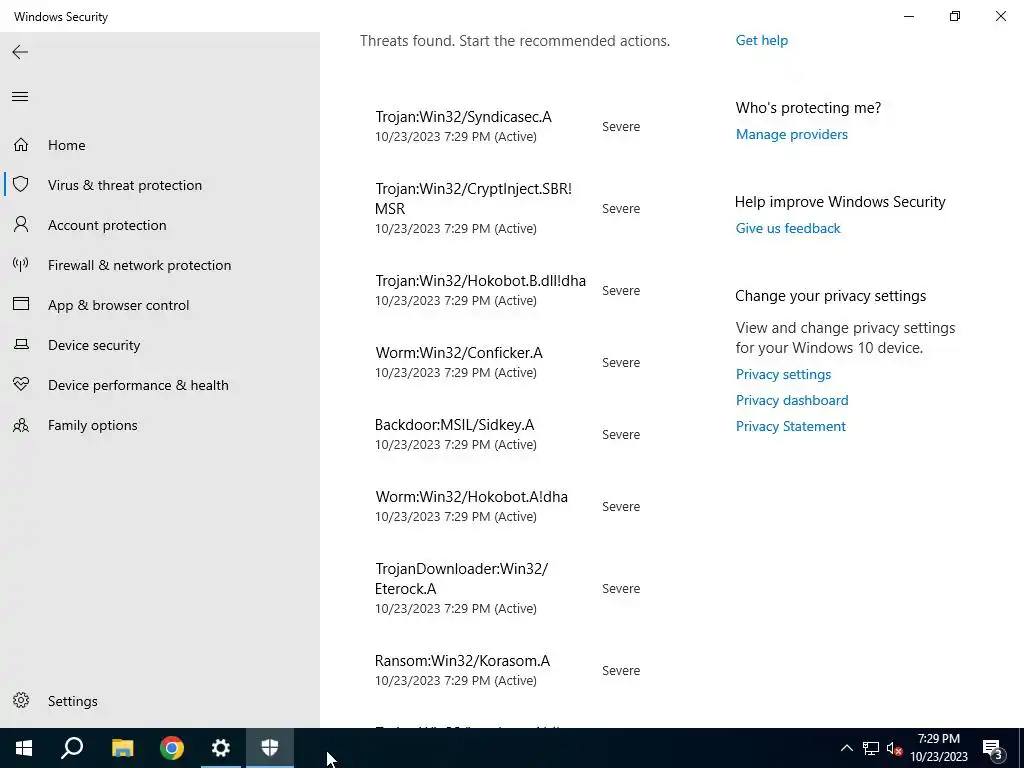Click 'Help improve Windows Security' heading
This screenshot has height=768, width=1024.
point(840,202)
